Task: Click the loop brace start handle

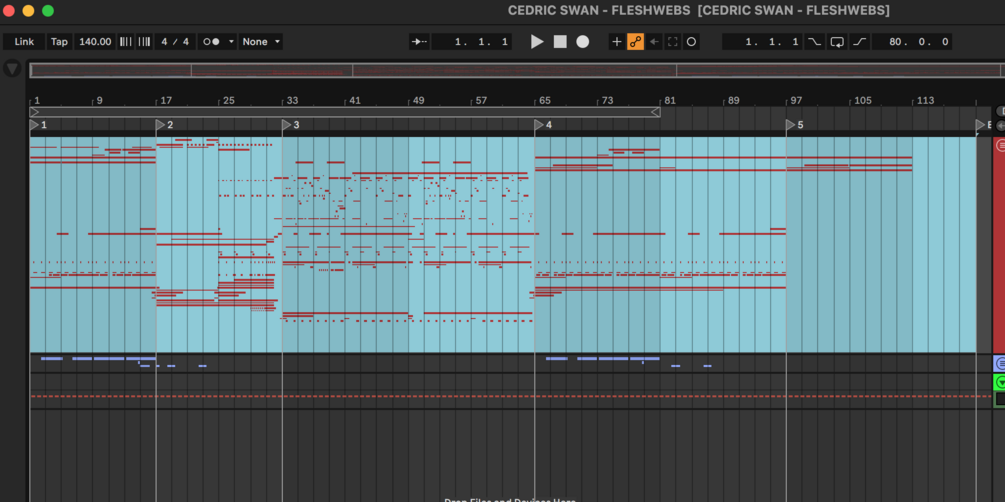Action: (35, 112)
